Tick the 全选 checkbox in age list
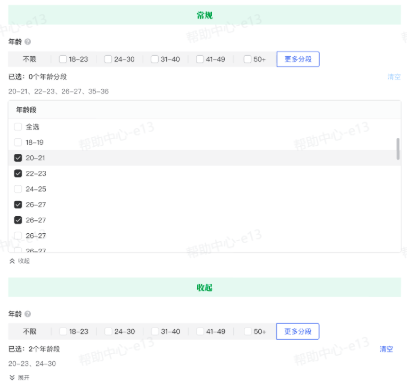407x383 pixels. point(18,127)
